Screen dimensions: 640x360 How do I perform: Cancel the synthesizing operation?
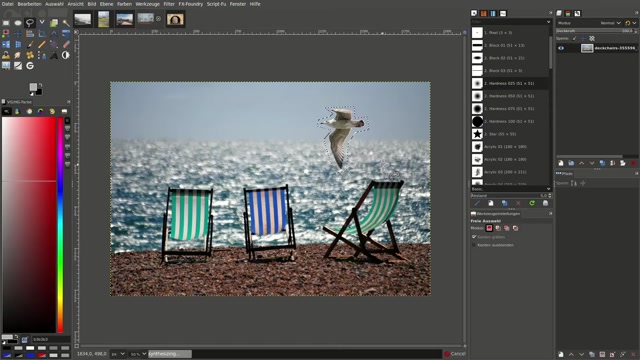(x=455, y=354)
